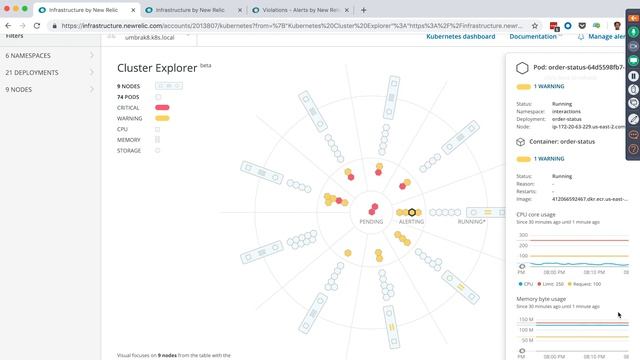Open the red browser extension icon
This screenshot has height=360, width=640.
click(x=554, y=26)
